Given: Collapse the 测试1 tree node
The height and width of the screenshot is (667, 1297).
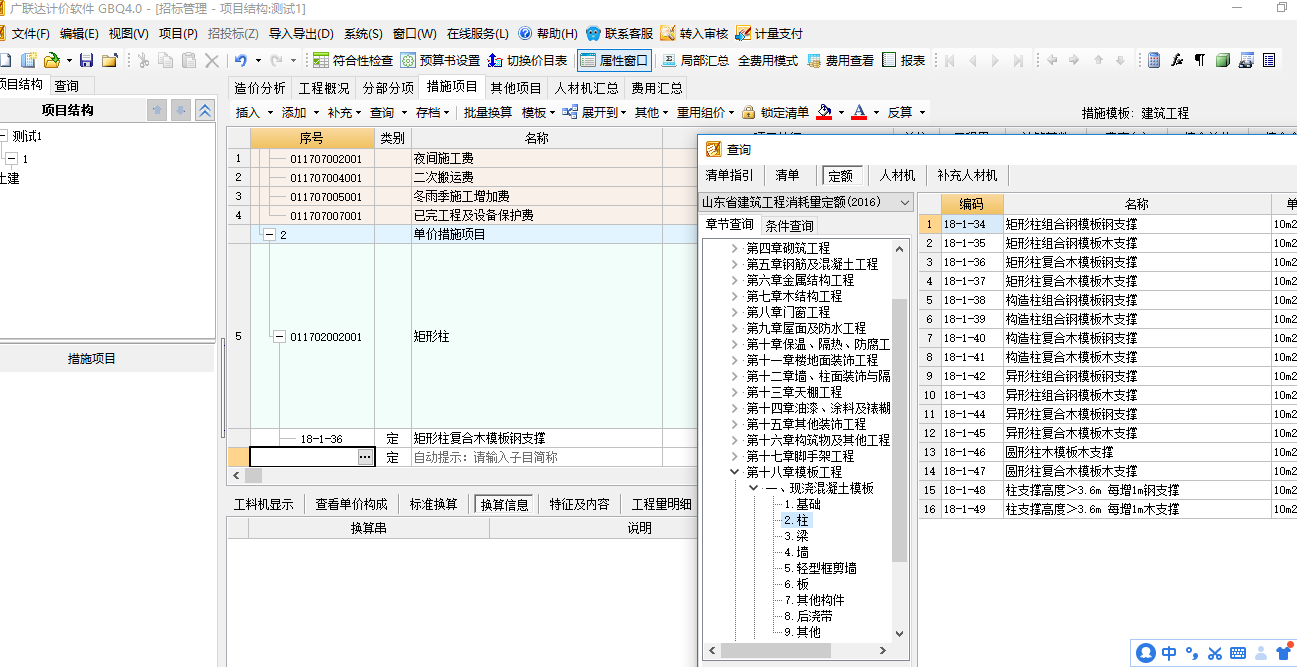Looking at the screenshot, I should (3, 136).
